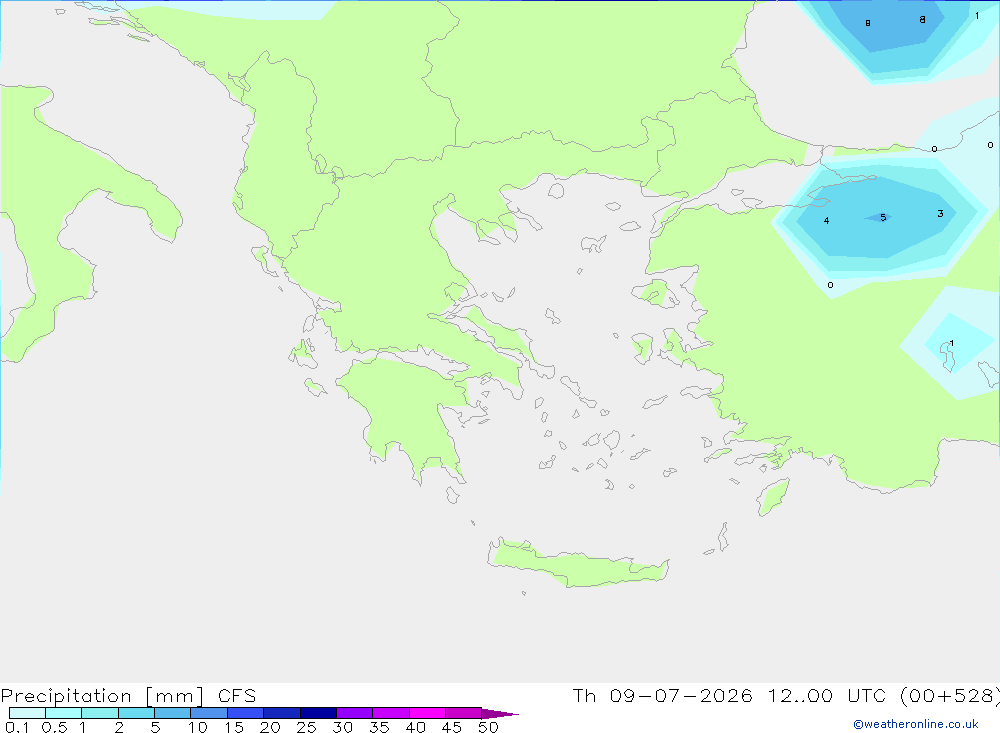Click the 5 mm blue legend swatch

pos(172,713)
